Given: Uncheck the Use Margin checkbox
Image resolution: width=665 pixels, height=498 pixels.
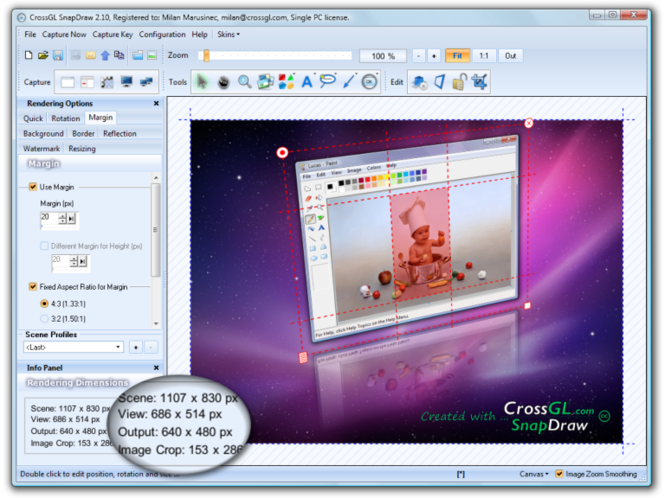Looking at the screenshot, I should 33,187.
